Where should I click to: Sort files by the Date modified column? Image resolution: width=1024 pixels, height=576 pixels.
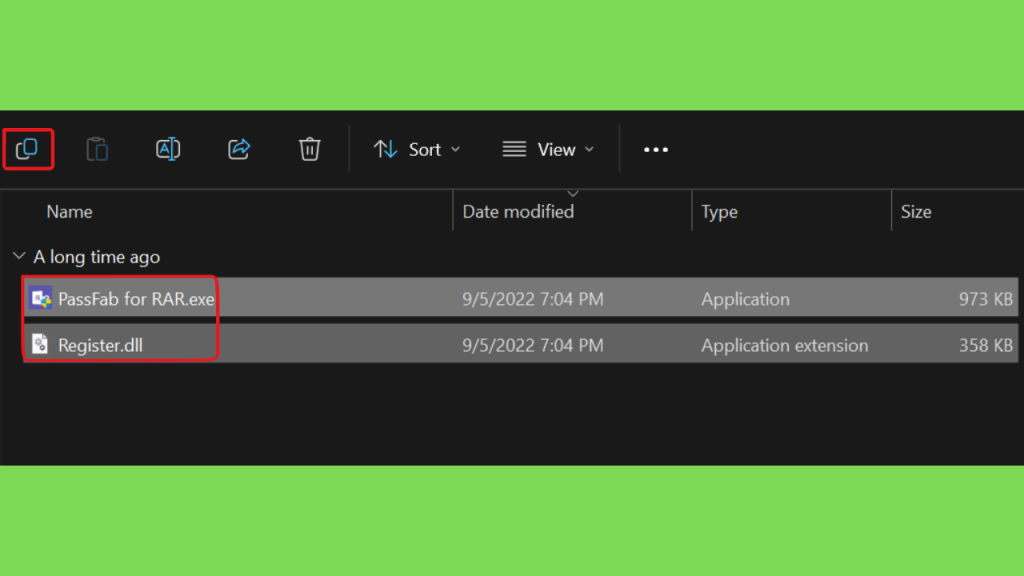click(x=518, y=212)
